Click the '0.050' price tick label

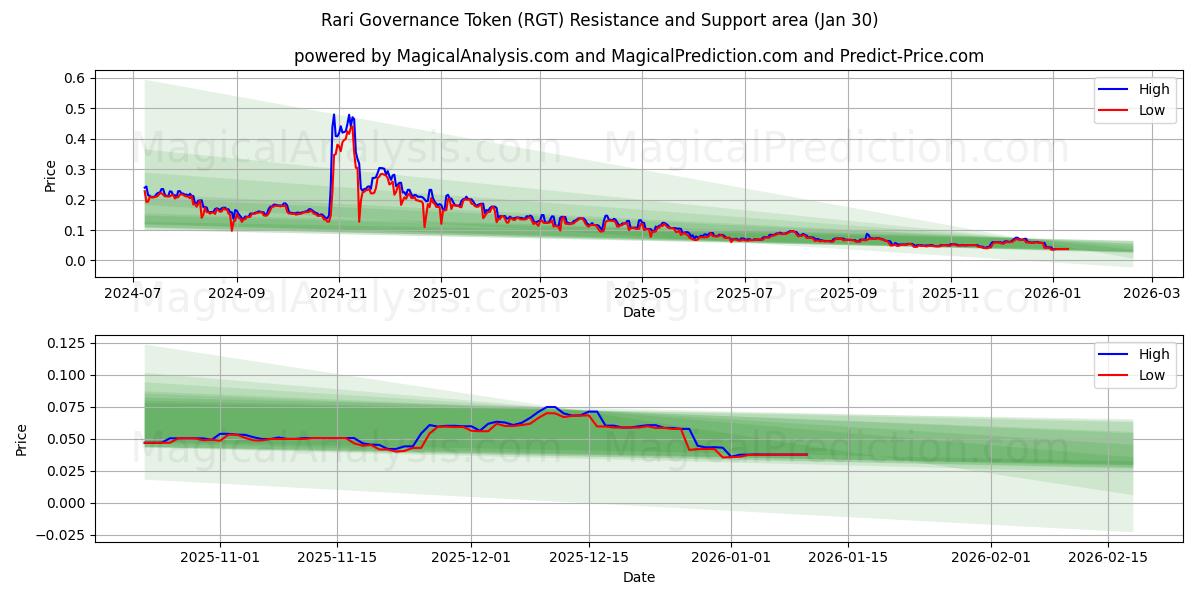coord(68,439)
